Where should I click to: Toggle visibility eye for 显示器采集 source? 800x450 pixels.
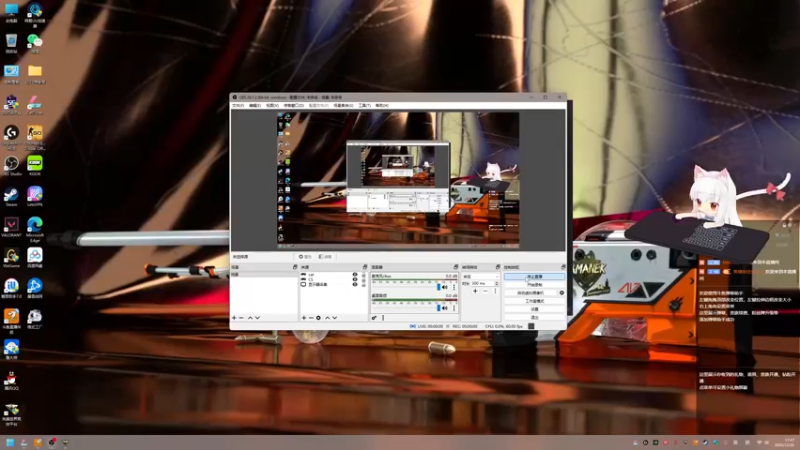355,285
